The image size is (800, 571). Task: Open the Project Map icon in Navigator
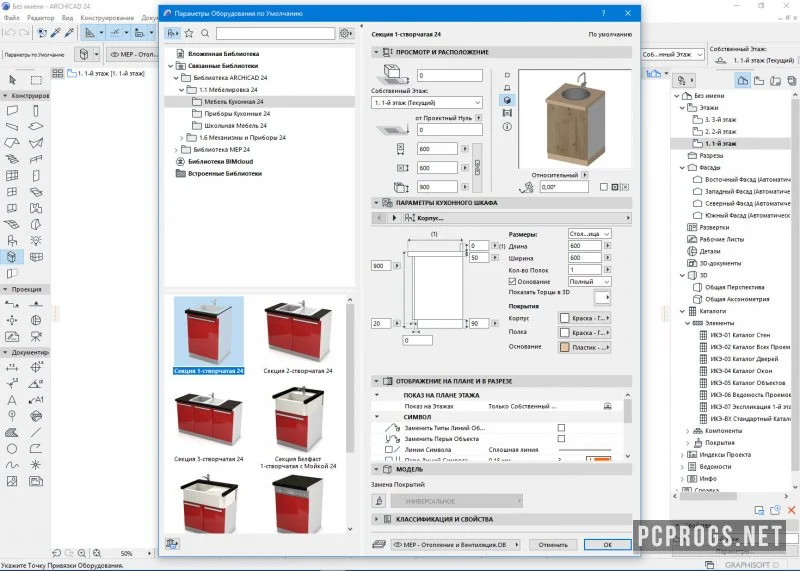(x=743, y=80)
